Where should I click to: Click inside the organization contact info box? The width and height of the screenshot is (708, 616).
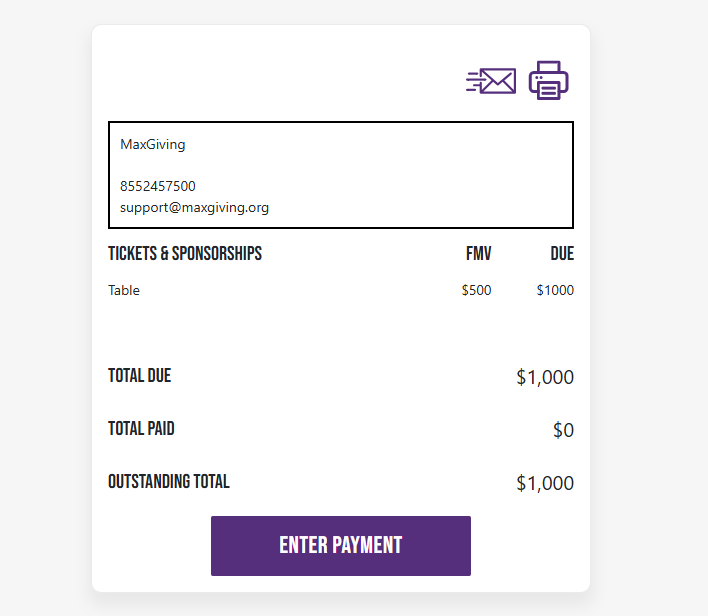pyautogui.click(x=341, y=175)
